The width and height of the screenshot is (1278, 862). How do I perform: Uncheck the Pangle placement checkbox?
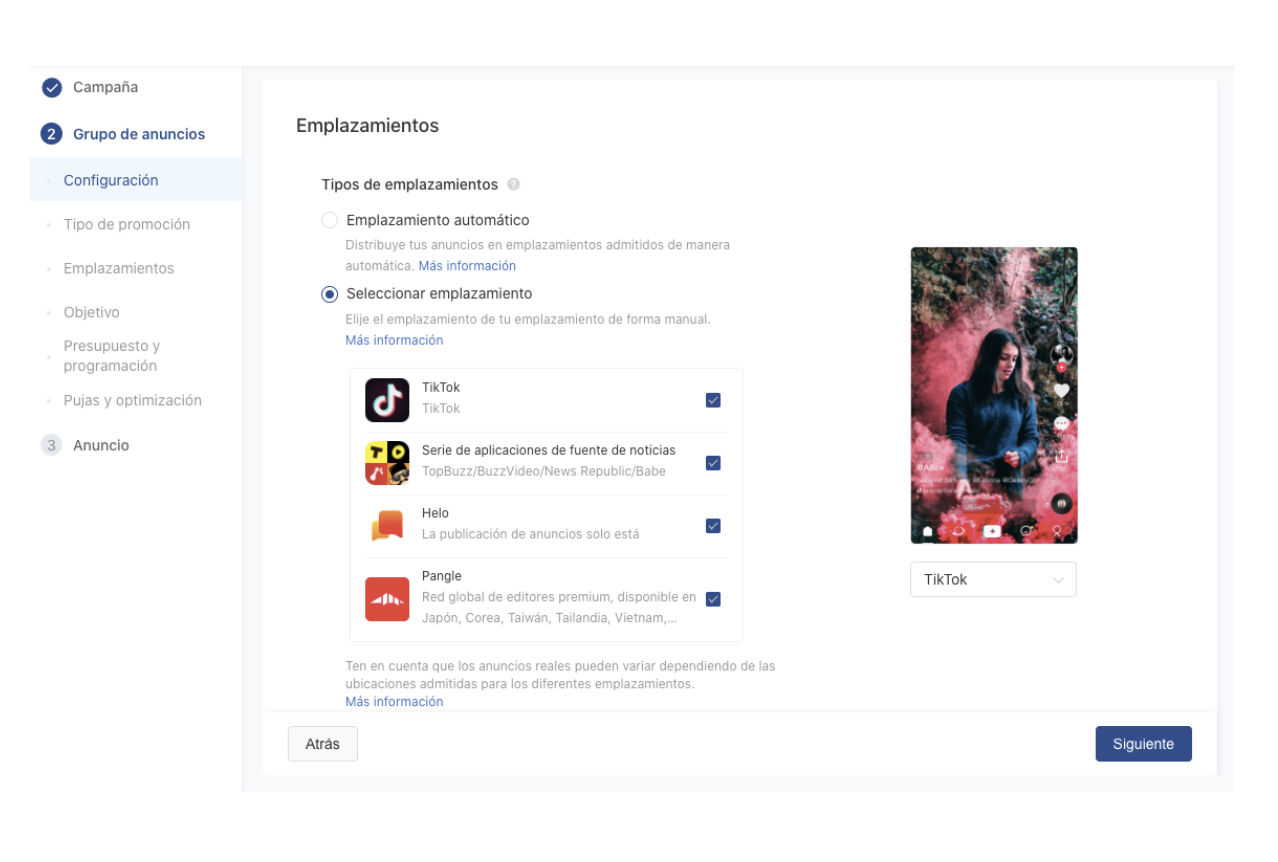[x=713, y=599]
